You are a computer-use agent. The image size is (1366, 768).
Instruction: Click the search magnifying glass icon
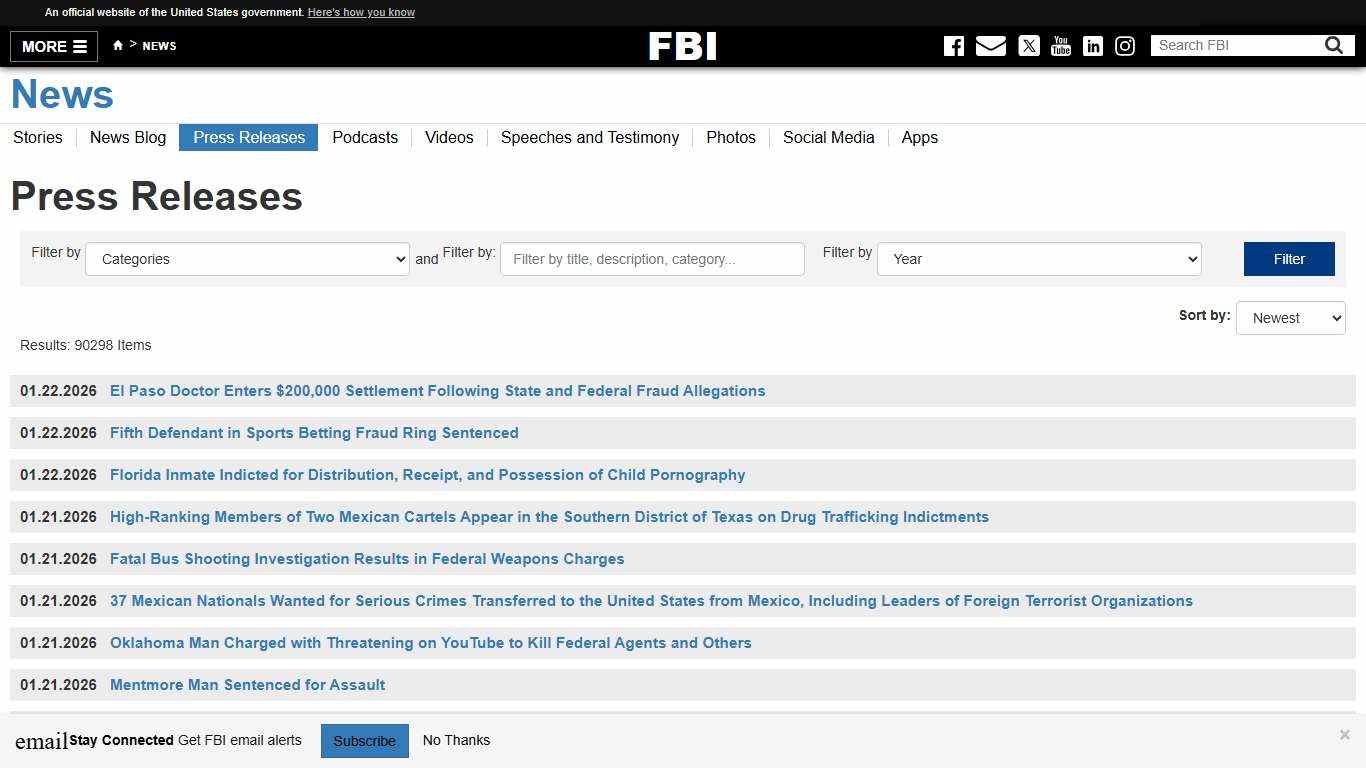1333,45
